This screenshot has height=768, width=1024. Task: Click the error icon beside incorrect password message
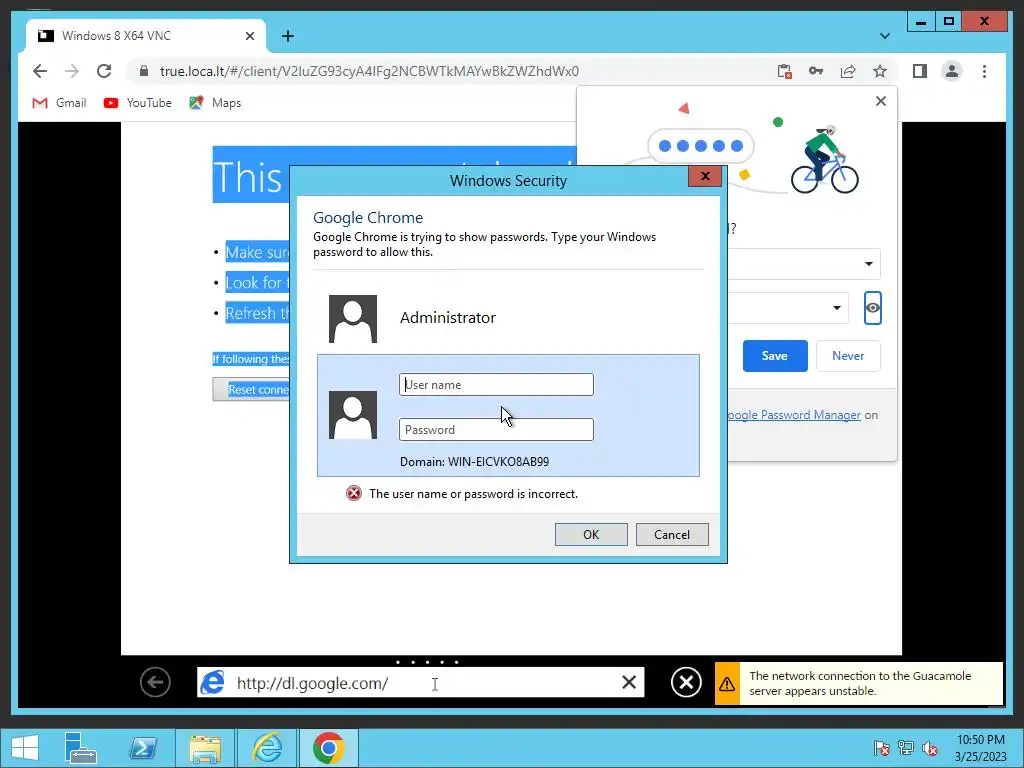coord(353,493)
